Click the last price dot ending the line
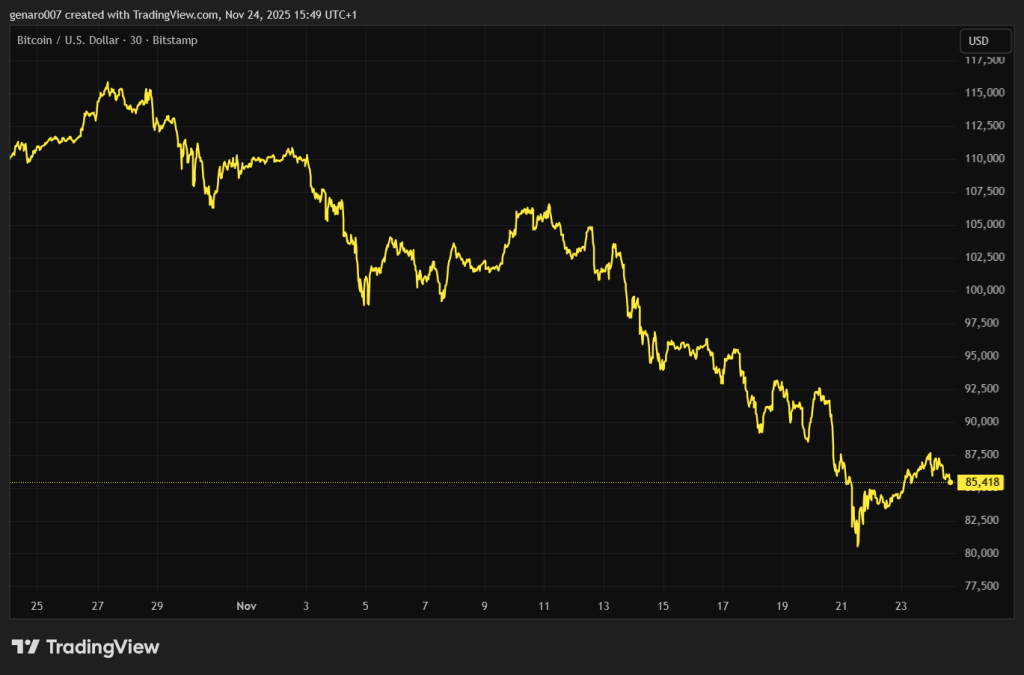Viewport: 1024px width, 675px height. tap(949, 482)
